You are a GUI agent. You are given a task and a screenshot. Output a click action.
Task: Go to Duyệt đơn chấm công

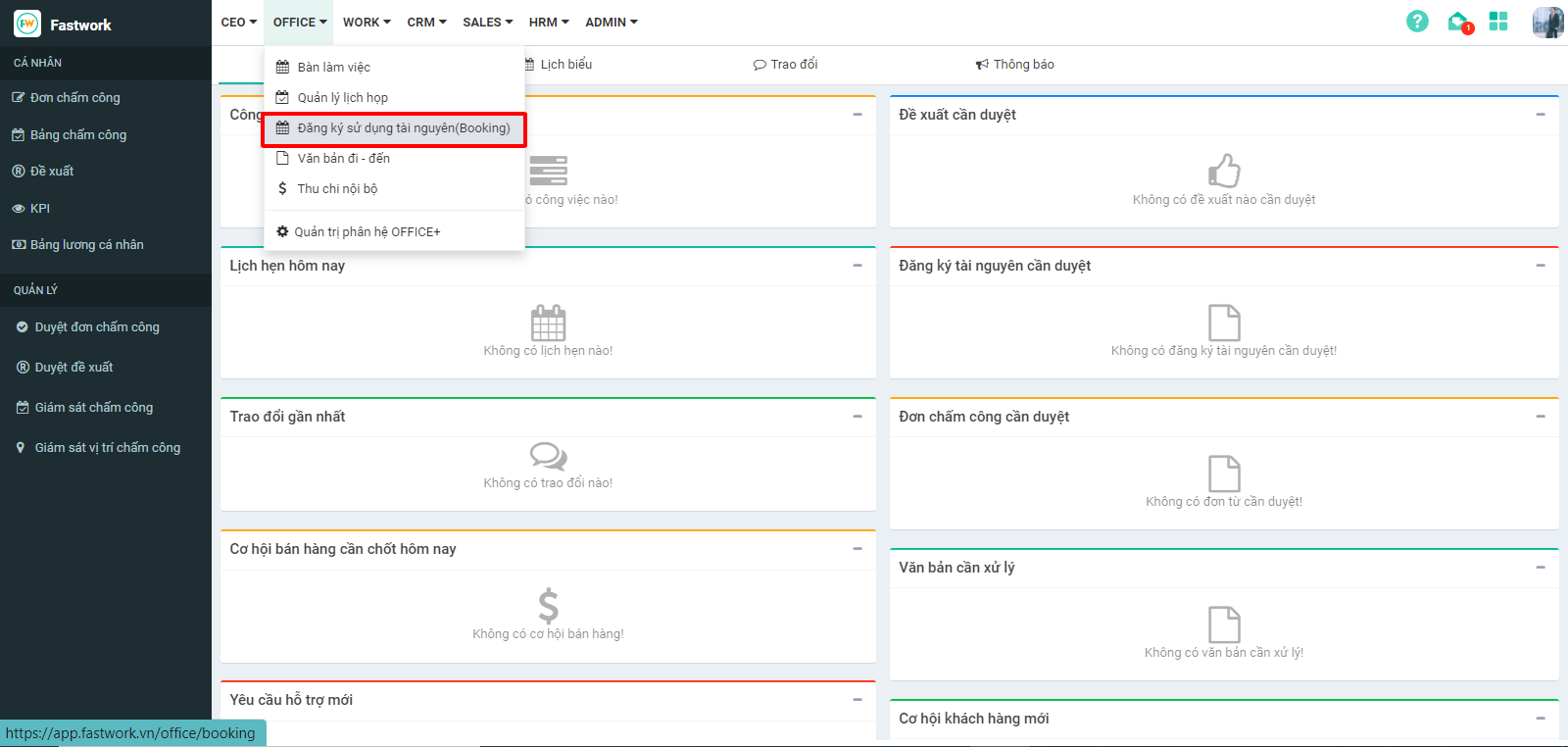(x=96, y=327)
